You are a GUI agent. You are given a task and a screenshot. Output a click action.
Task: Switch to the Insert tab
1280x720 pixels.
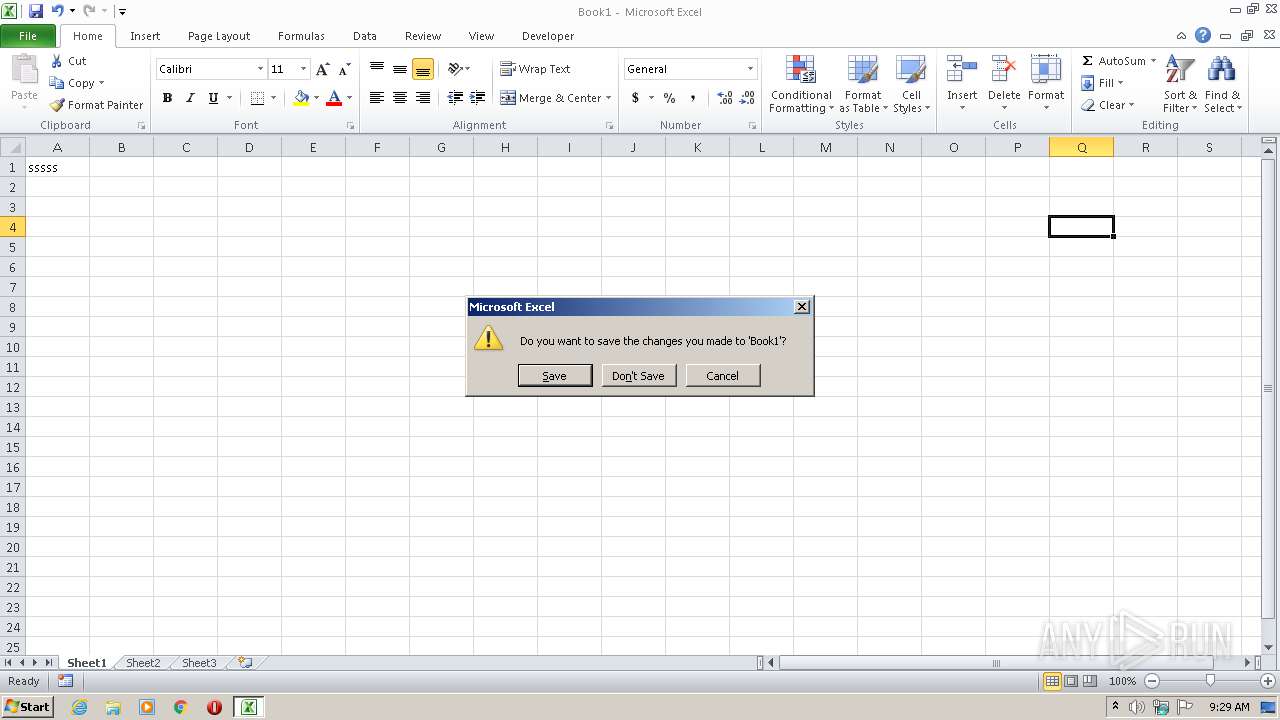(x=145, y=36)
